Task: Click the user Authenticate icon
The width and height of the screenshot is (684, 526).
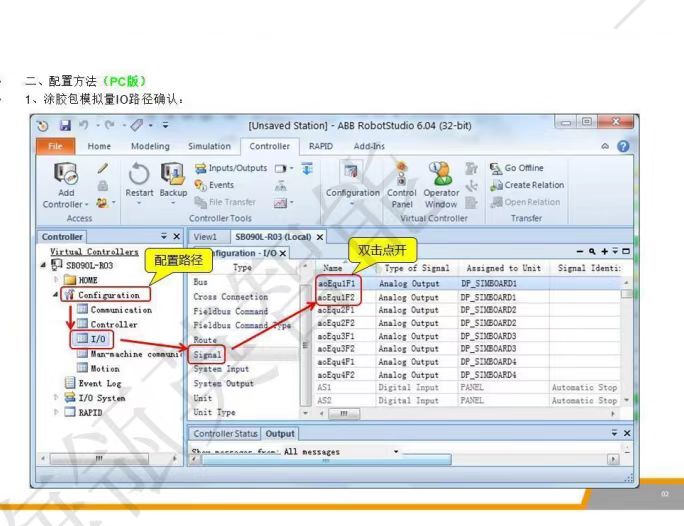Action: coord(103,203)
